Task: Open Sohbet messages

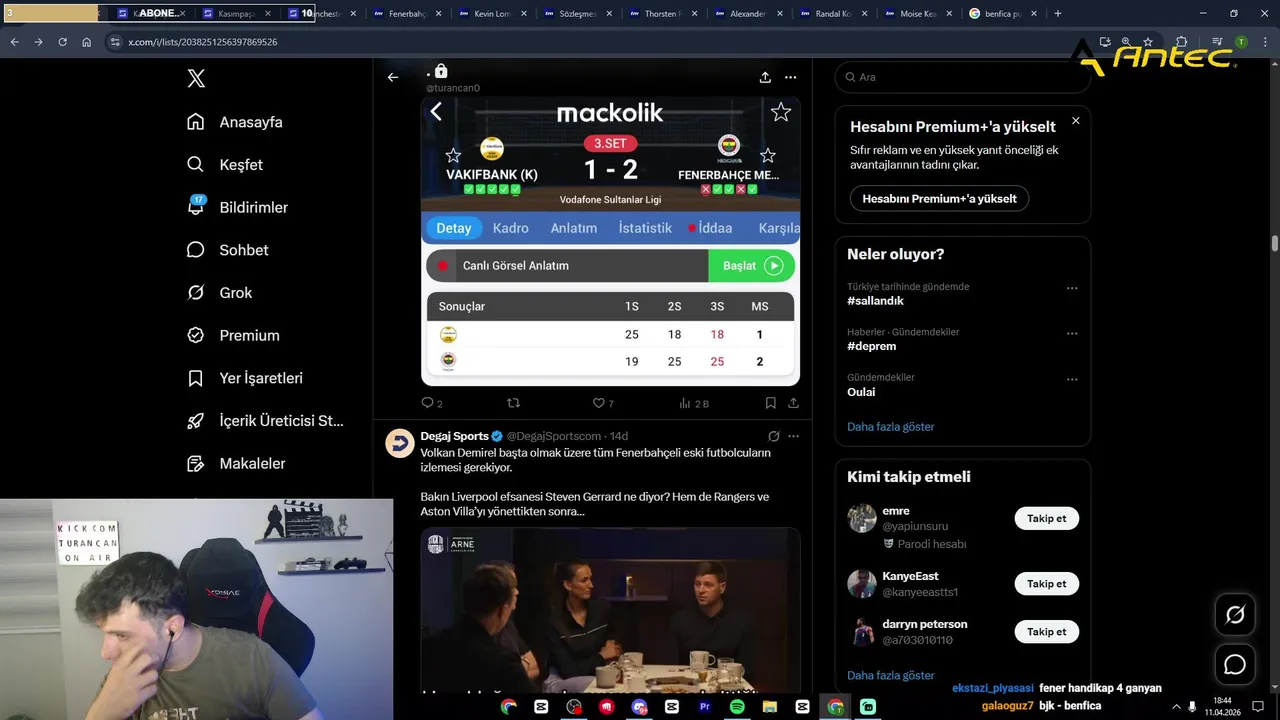Action: [x=227, y=250]
